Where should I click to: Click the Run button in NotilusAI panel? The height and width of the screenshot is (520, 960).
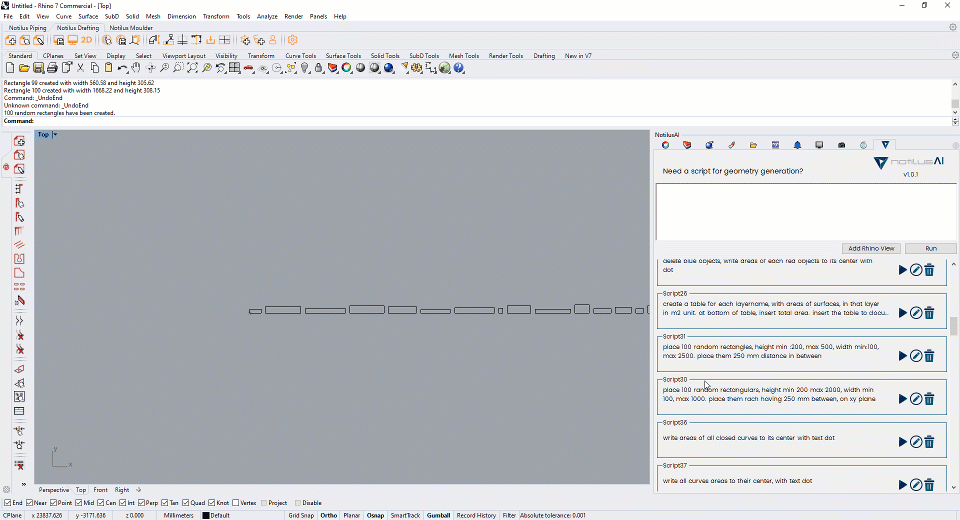(x=931, y=248)
